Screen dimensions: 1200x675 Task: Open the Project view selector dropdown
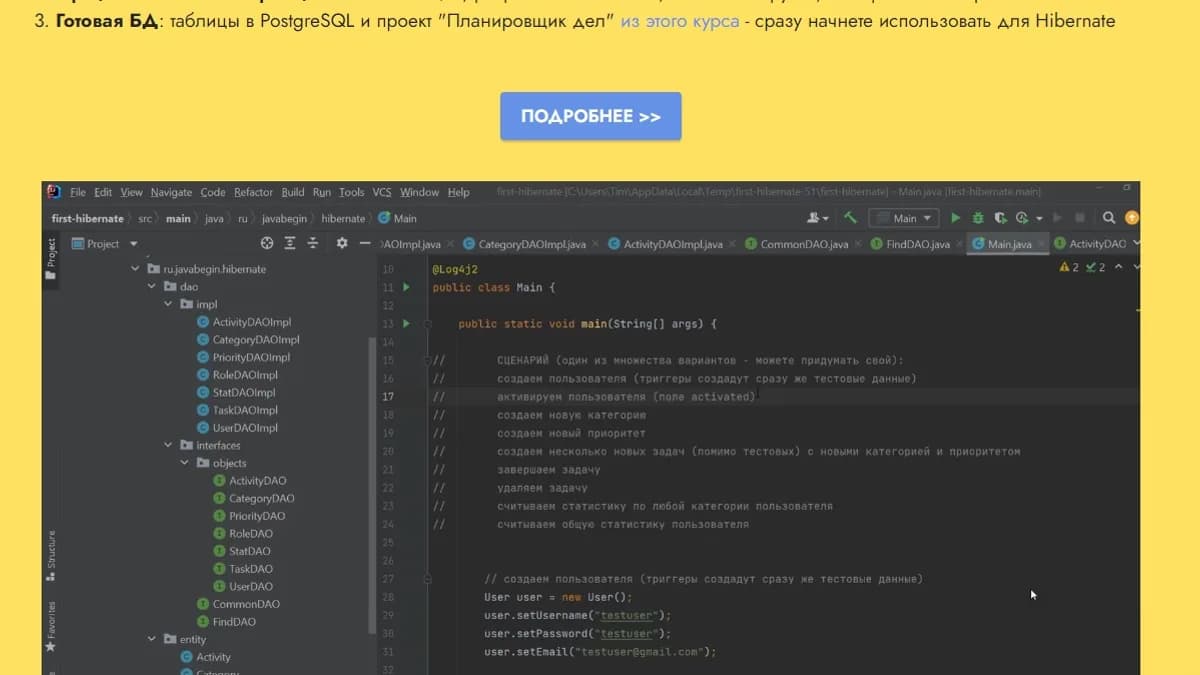(105, 243)
